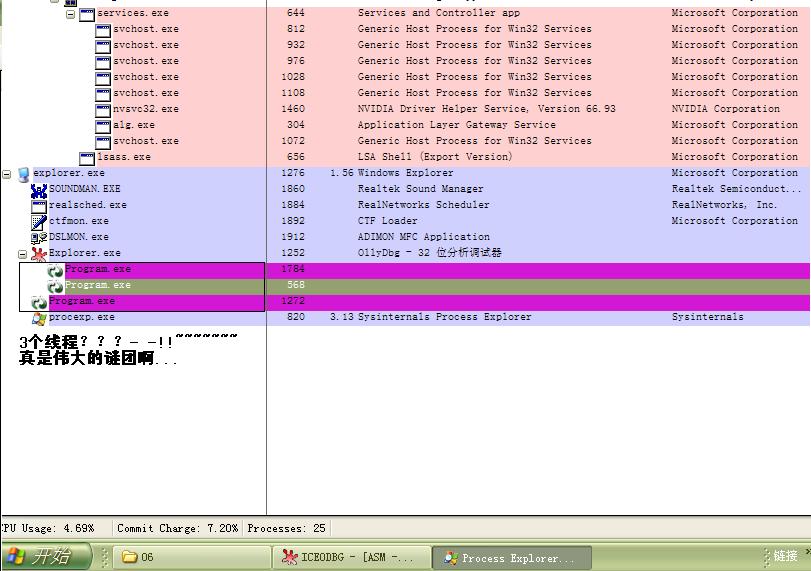
Task: Open the Windows Start button
Action: pyautogui.click(x=46, y=557)
